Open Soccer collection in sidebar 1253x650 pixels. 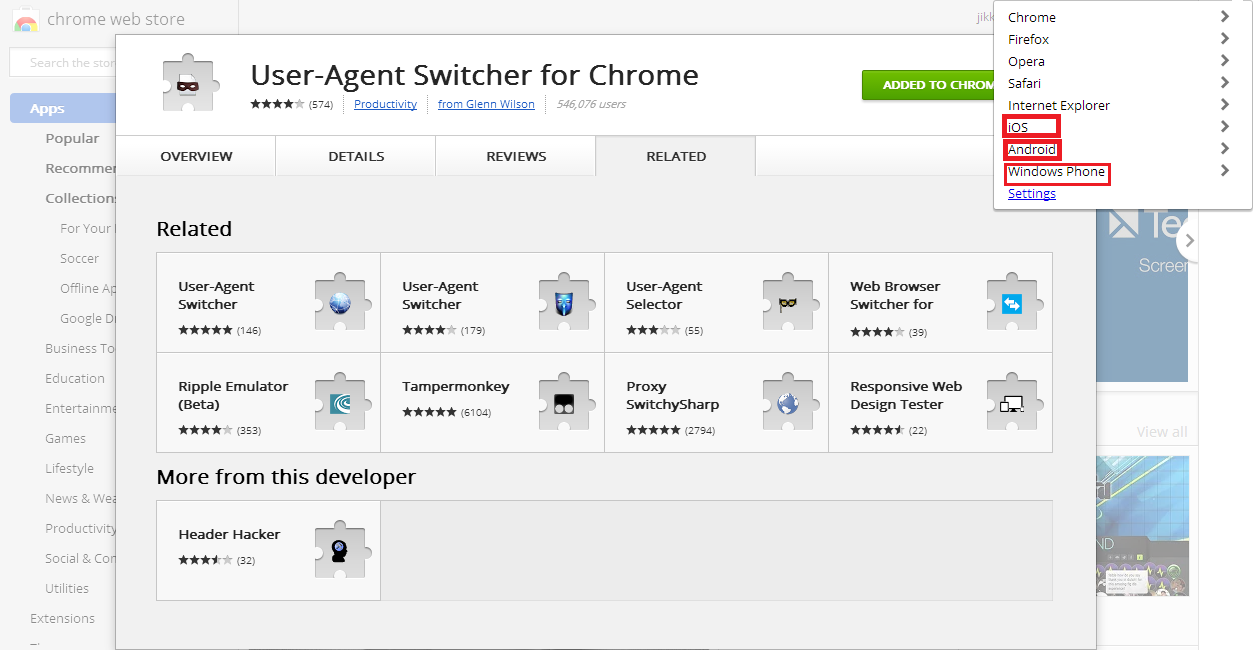coord(79,258)
